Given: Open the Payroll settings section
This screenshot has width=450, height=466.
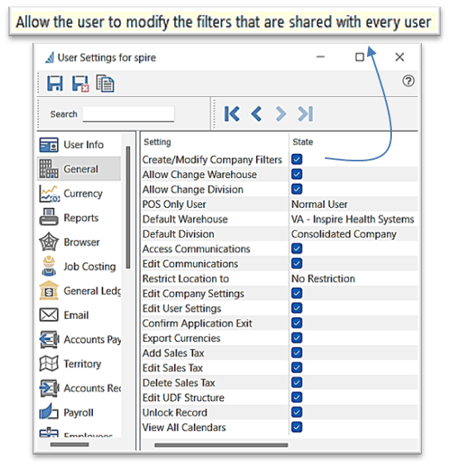Looking at the screenshot, I should [x=79, y=412].
